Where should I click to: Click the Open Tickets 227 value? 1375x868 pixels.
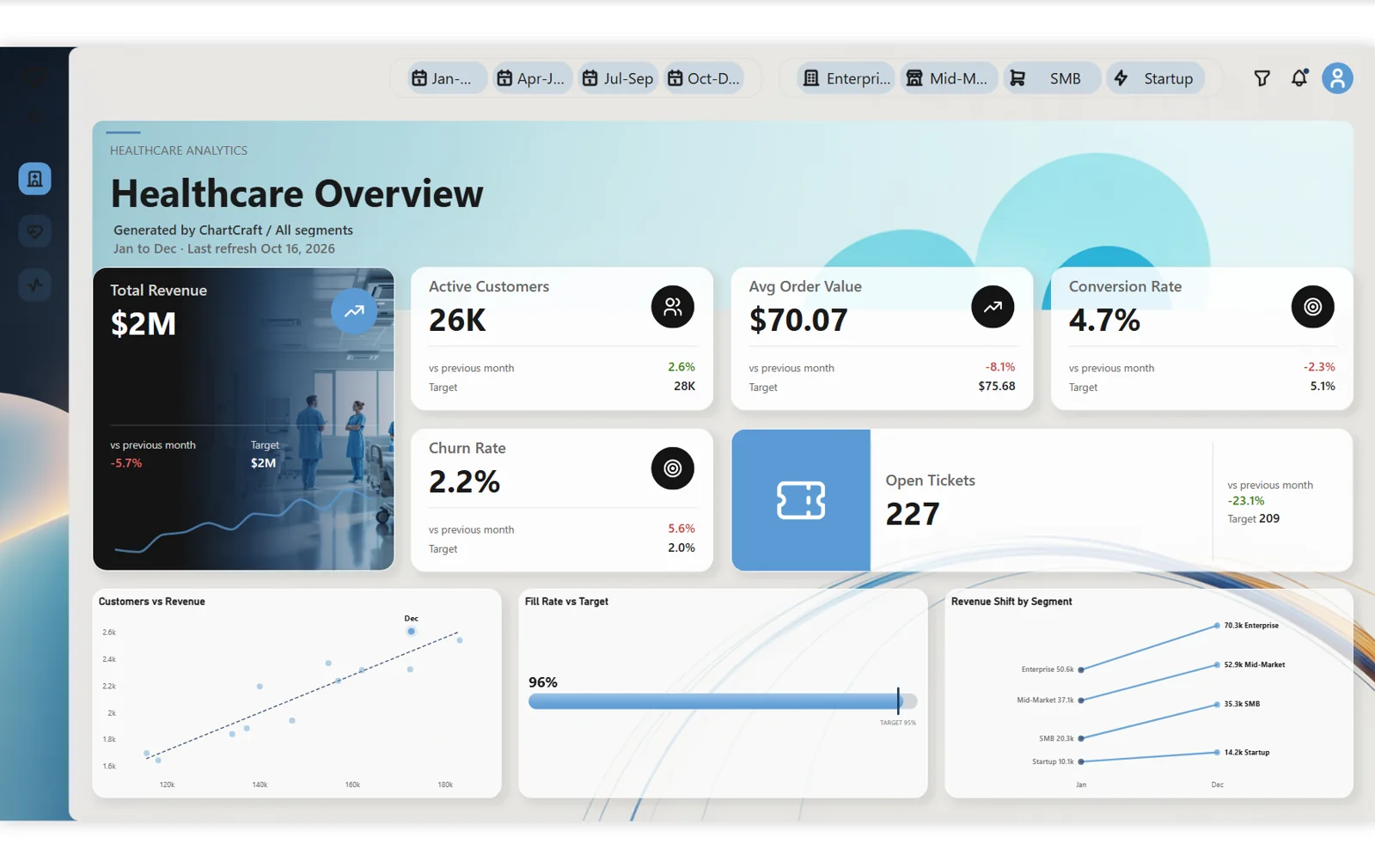pyautogui.click(x=913, y=514)
